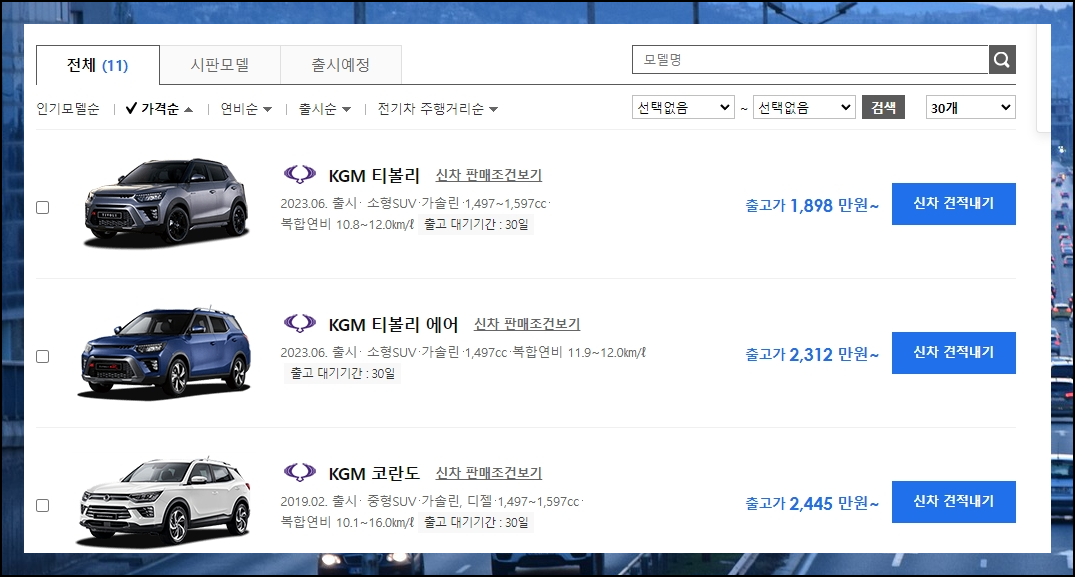Open 신차 판매조건보기 link for 티볼리
The height and width of the screenshot is (577, 1075).
click(x=489, y=175)
